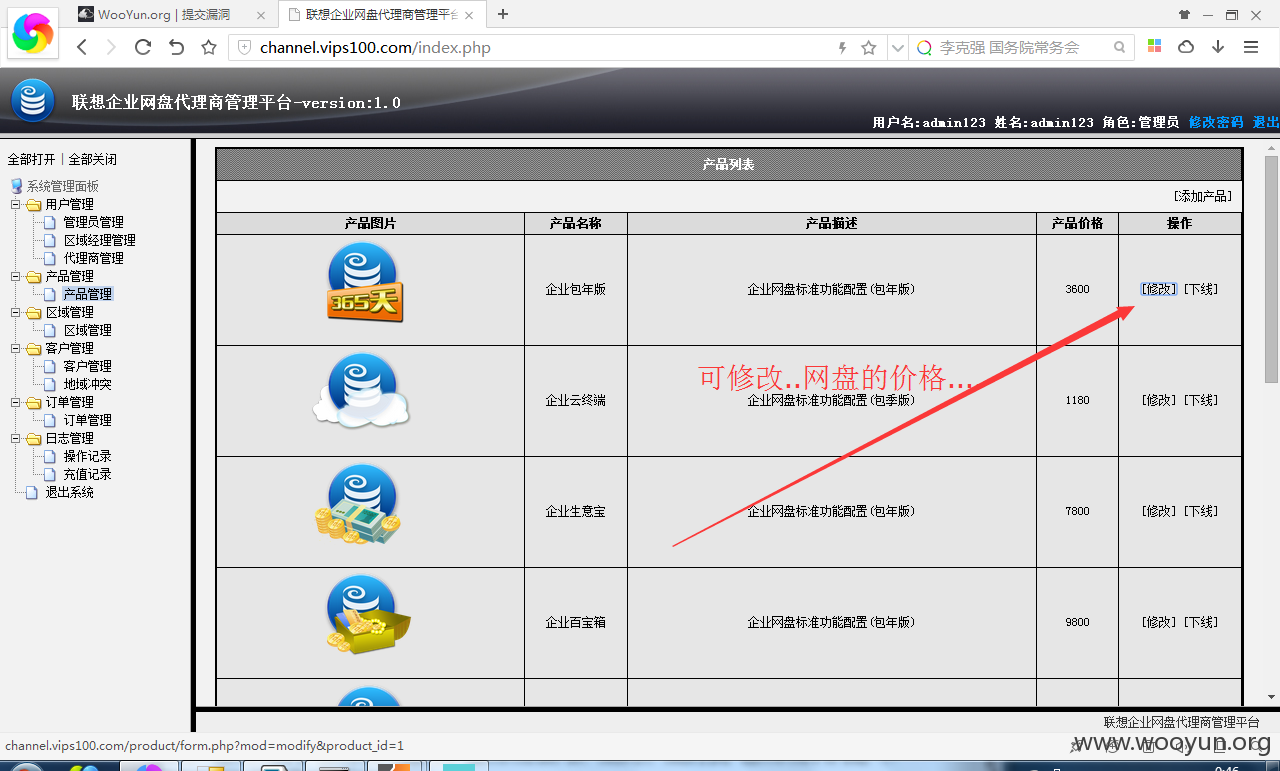Click the restore closed tab arrow icon

[x=176, y=47]
